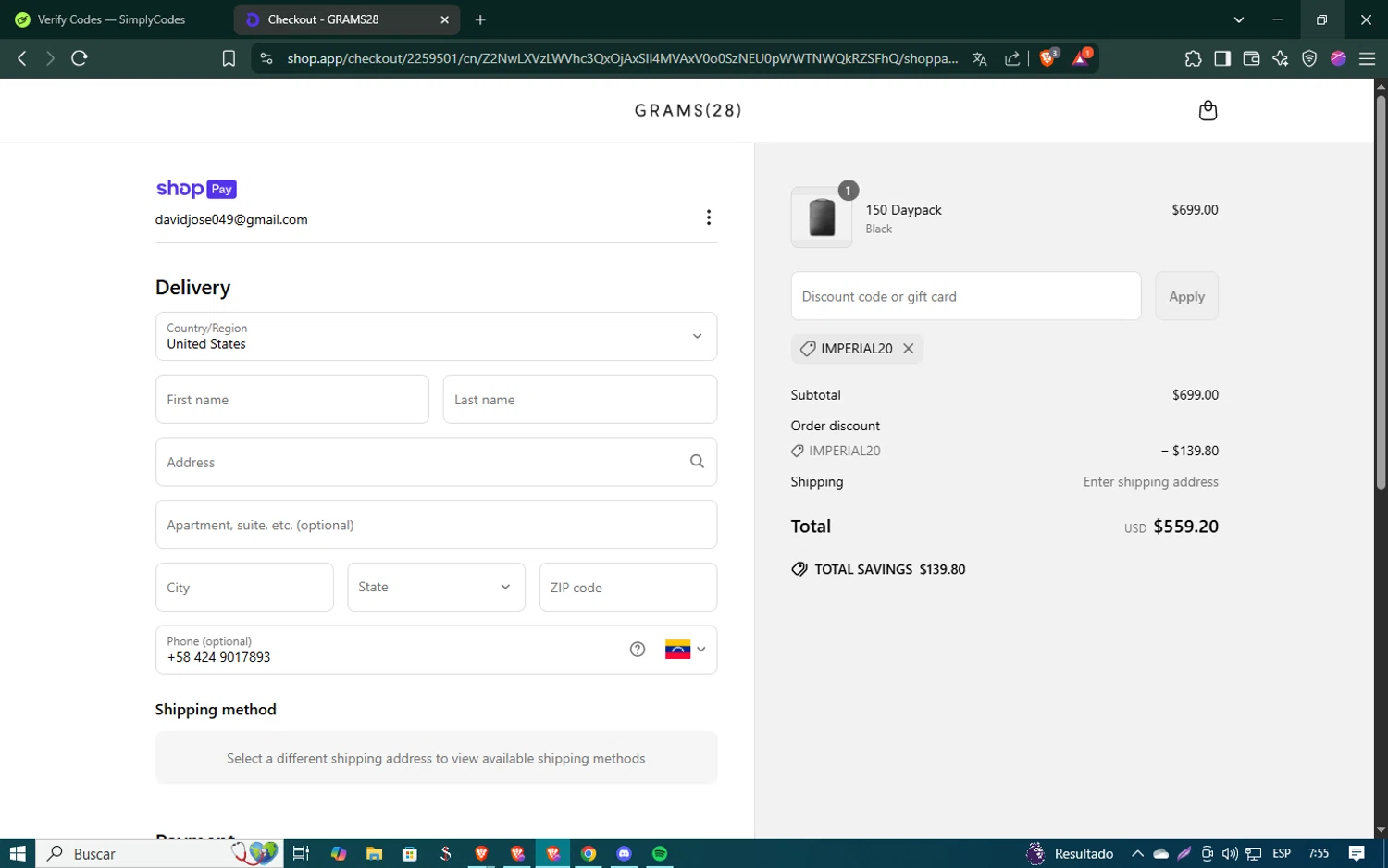Screen dimensions: 1388x868
Task: Open the cart bag icon
Action: 1208,111
